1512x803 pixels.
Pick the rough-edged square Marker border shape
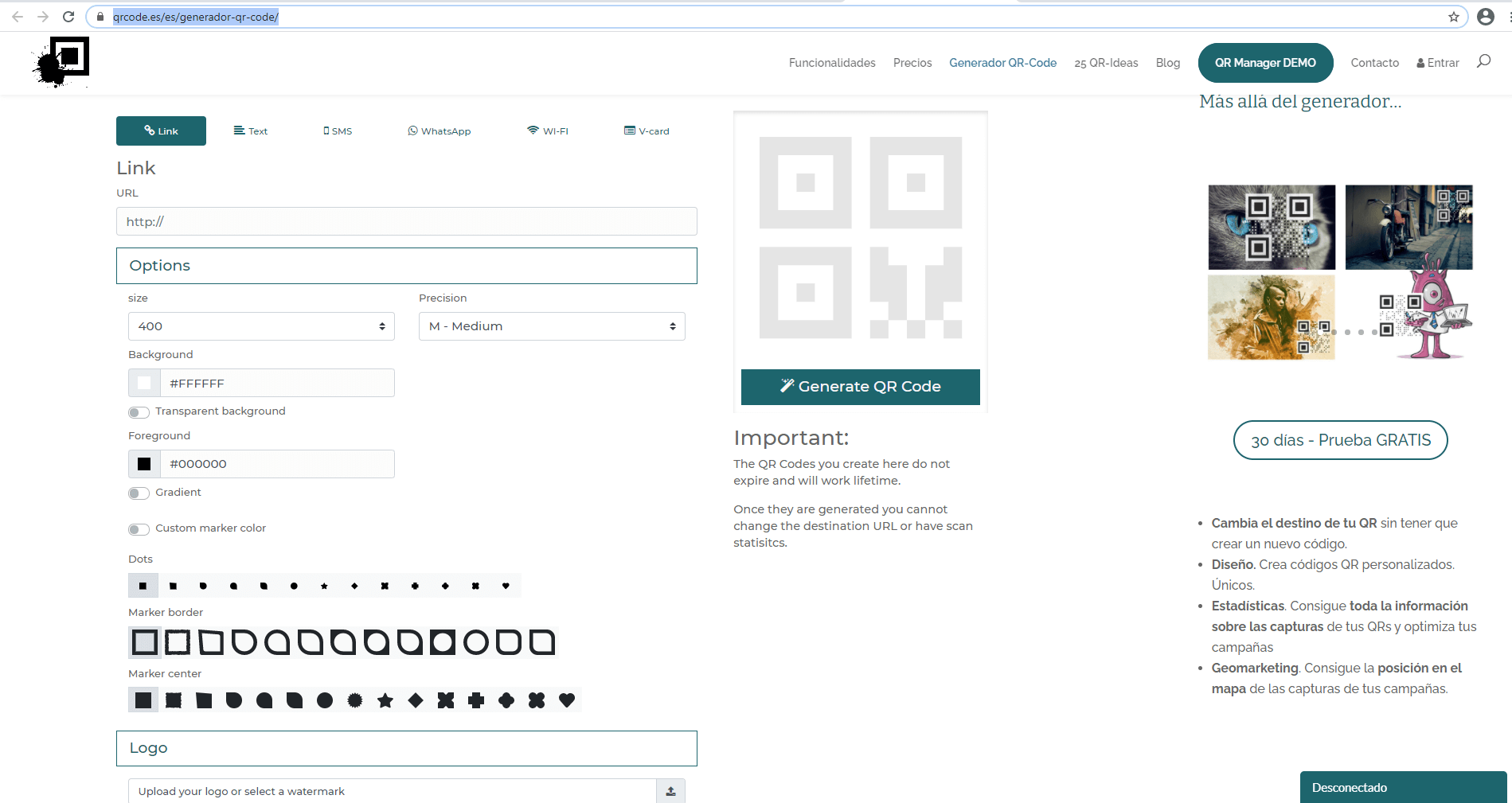coord(178,642)
